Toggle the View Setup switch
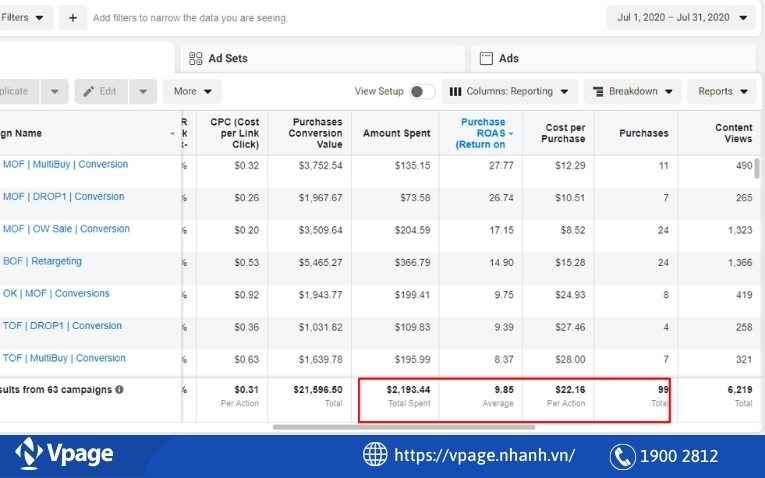The image size is (765, 478). tap(422, 92)
